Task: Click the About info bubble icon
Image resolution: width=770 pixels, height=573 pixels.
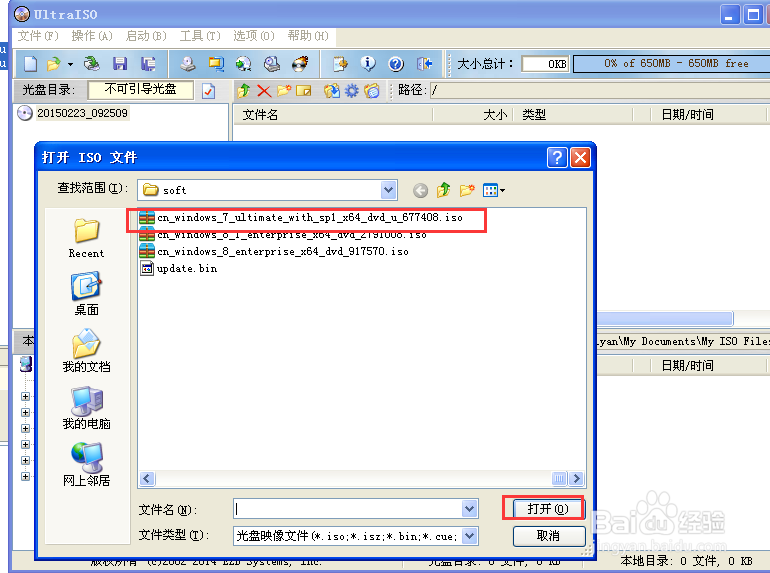Action: pyautogui.click(x=368, y=64)
